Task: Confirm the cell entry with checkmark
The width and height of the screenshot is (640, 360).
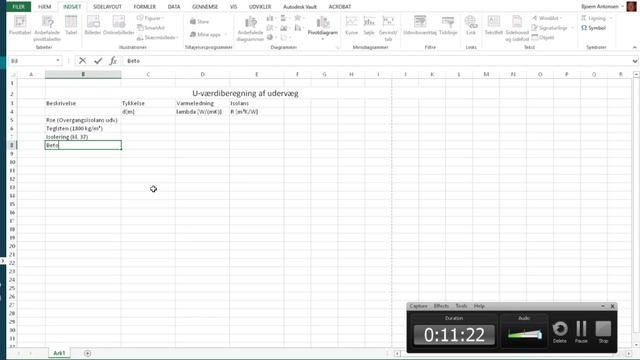Action: point(98,61)
